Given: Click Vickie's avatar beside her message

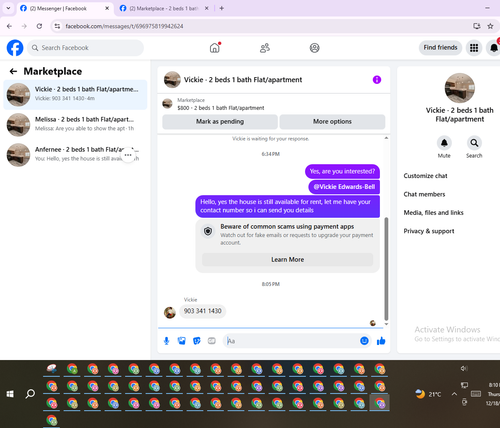Looking at the screenshot, I should pos(170,312).
